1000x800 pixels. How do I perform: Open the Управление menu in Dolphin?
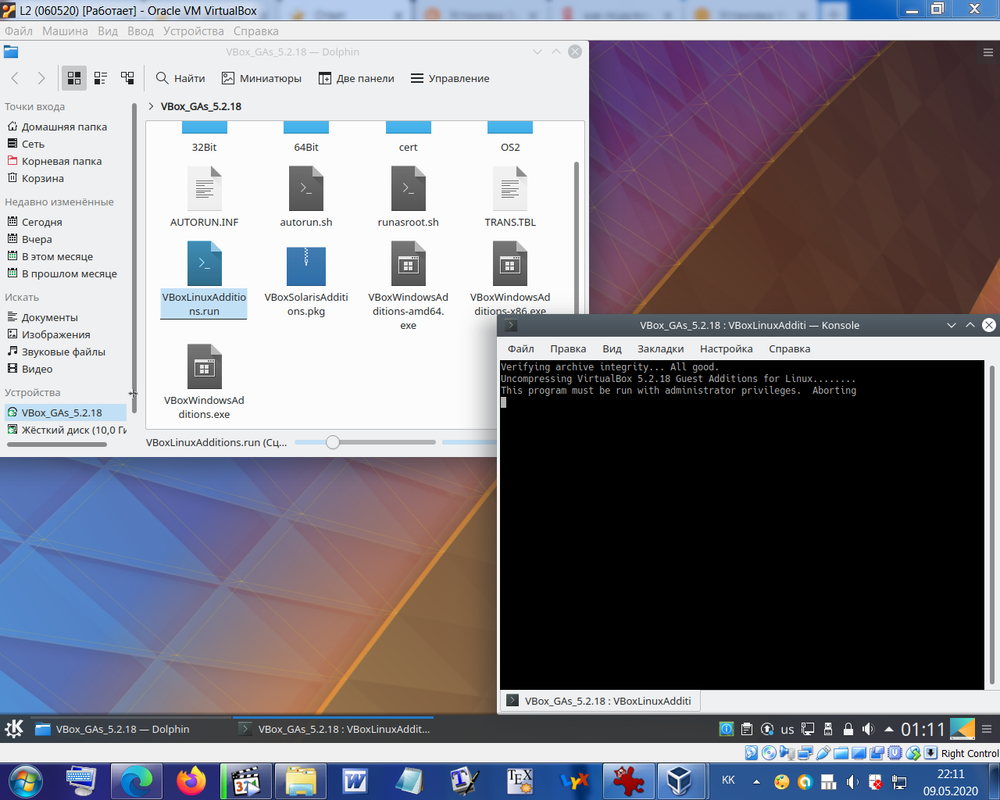[450, 78]
